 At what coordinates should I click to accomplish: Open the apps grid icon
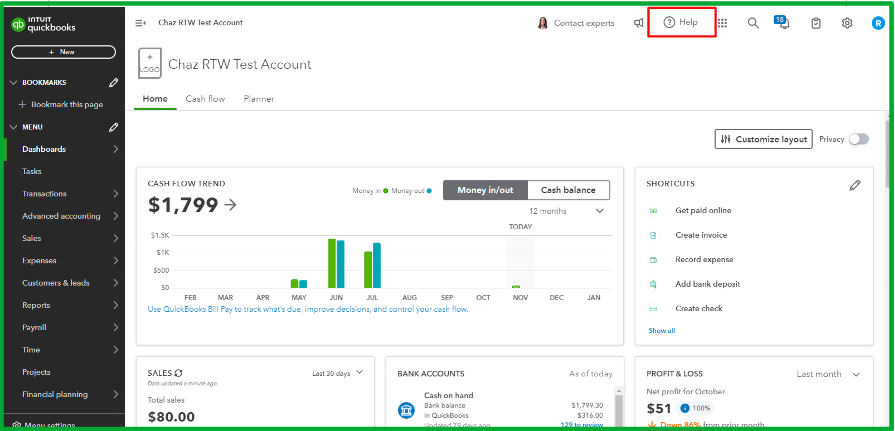coord(723,23)
